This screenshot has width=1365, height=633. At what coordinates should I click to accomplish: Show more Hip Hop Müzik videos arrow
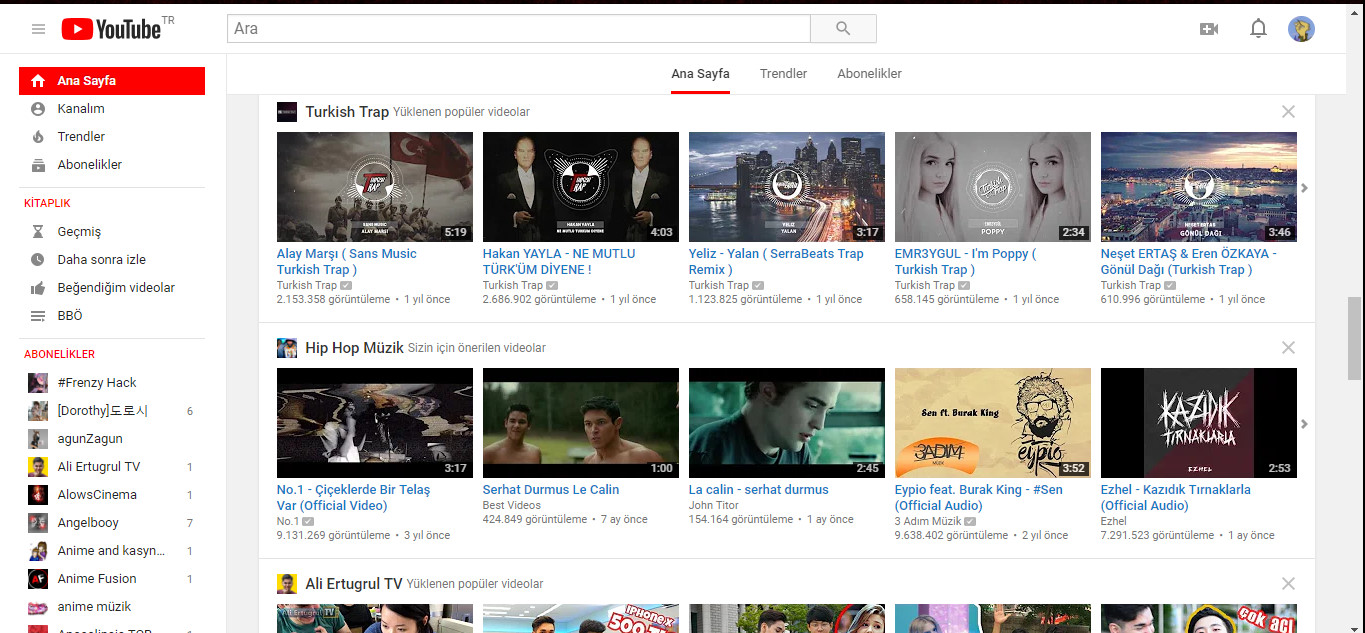[x=1304, y=424]
